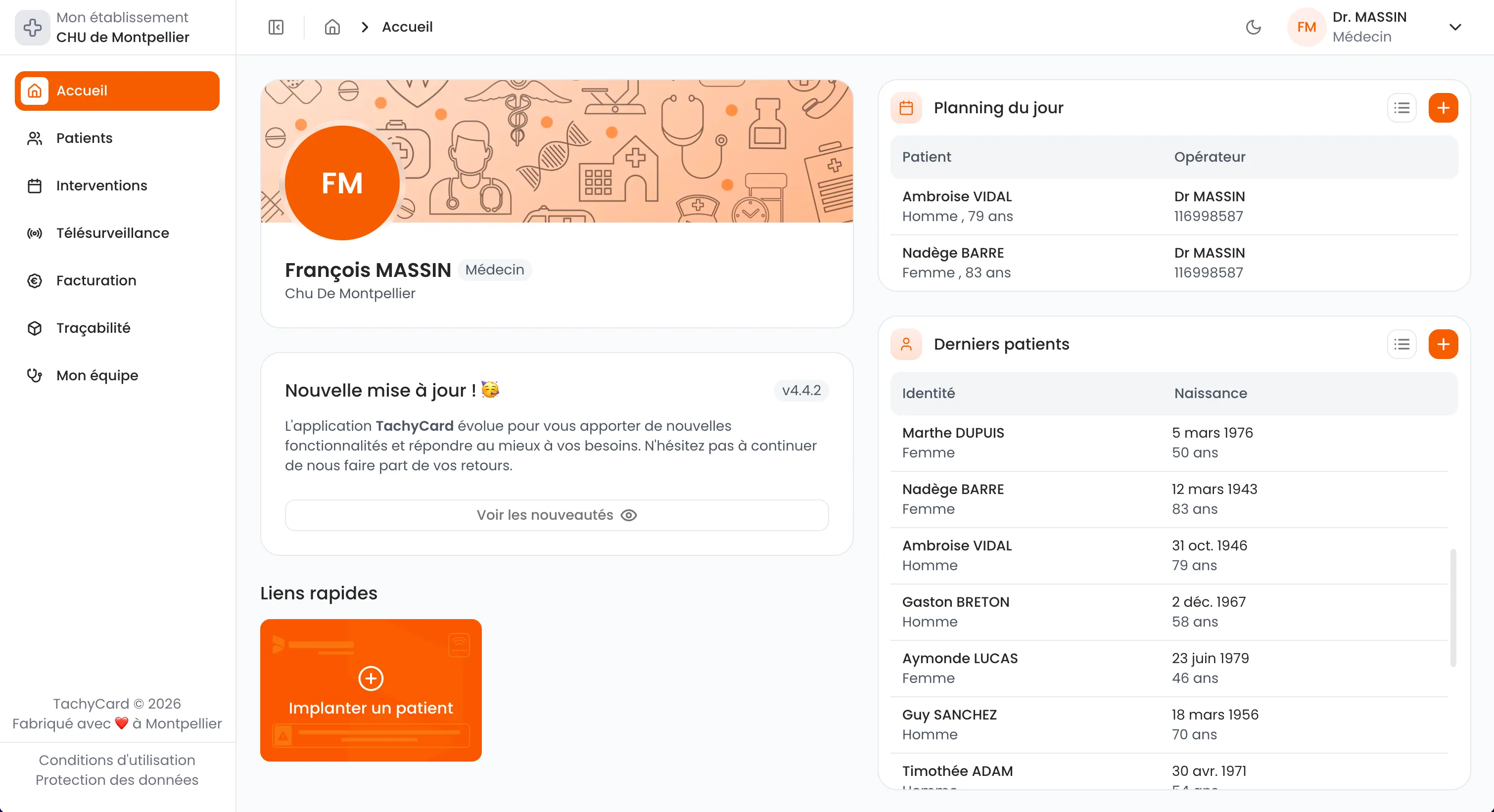
Task: Click the Planning du jour calendar icon
Action: (x=906, y=108)
